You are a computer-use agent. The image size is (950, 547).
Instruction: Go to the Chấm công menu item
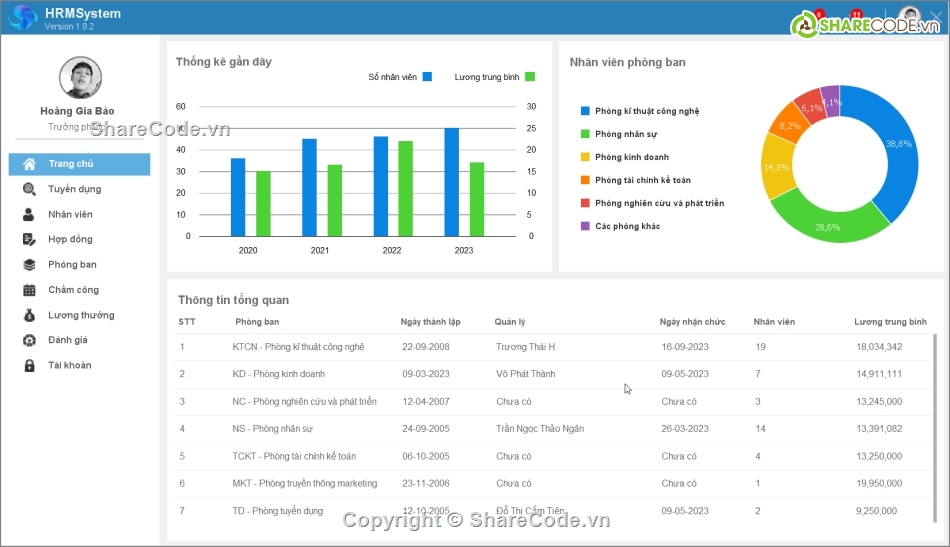click(x=73, y=290)
